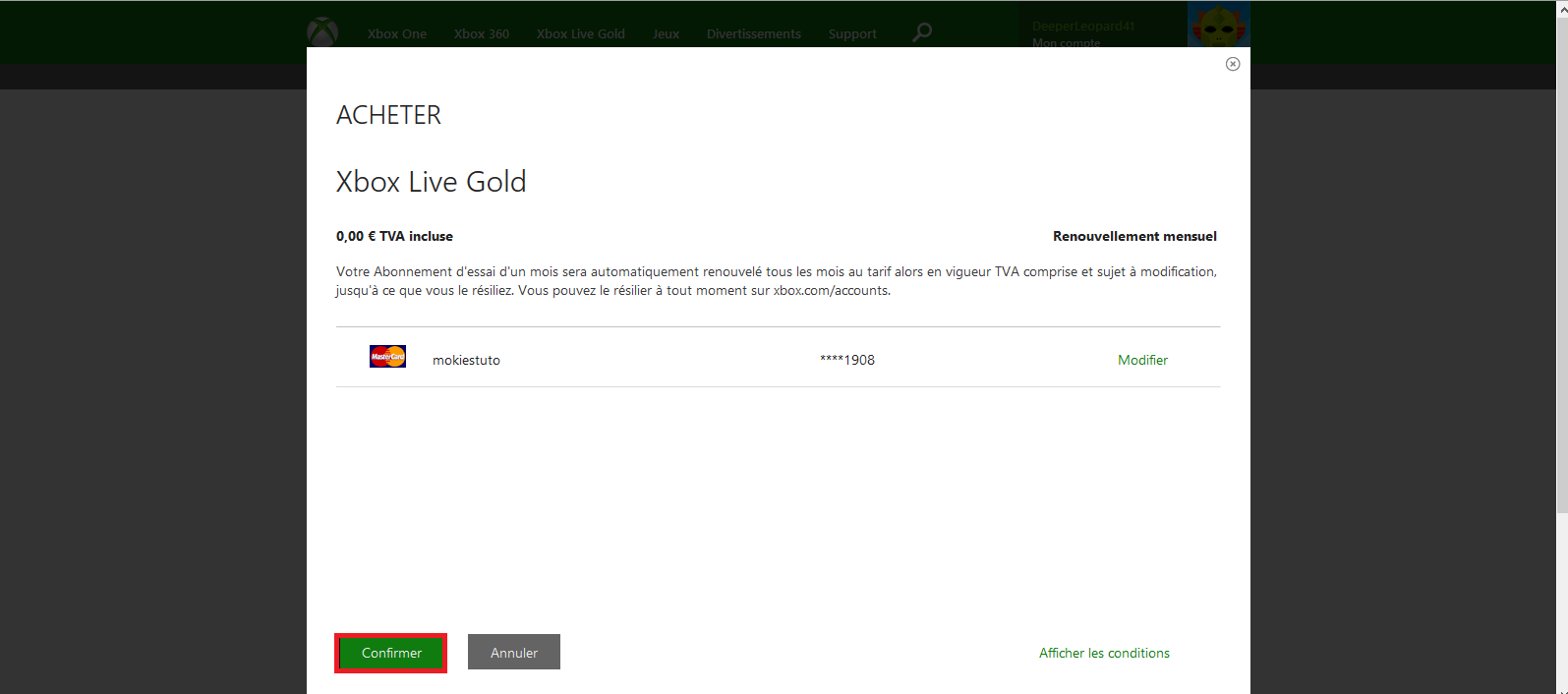Click the user avatar picture

pos(1219,25)
